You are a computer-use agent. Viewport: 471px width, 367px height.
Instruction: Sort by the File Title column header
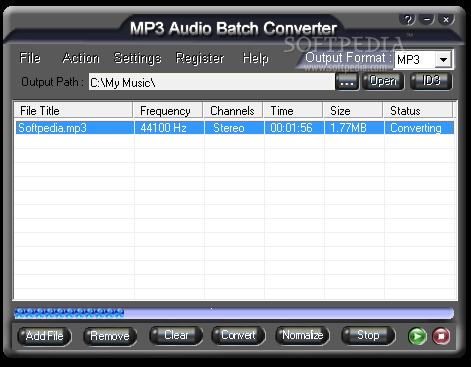(x=73, y=111)
